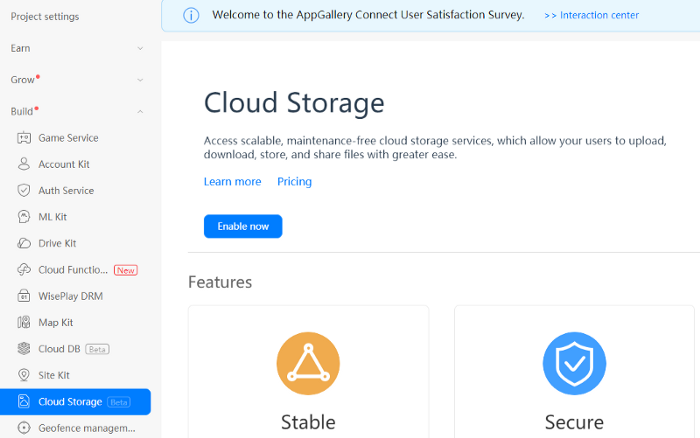Click the New badge on Cloud Functions
Image resolution: width=700 pixels, height=438 pixels.
[x=125, y=270]
